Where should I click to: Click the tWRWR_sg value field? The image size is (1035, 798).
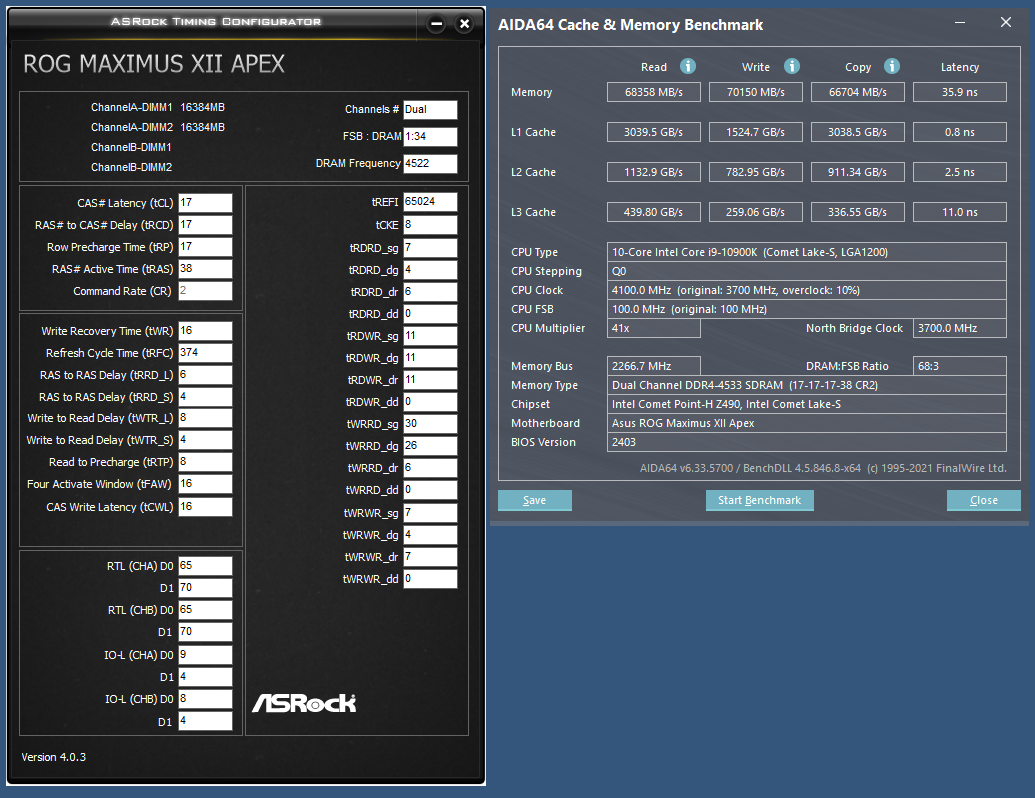[x=430, y=513]
